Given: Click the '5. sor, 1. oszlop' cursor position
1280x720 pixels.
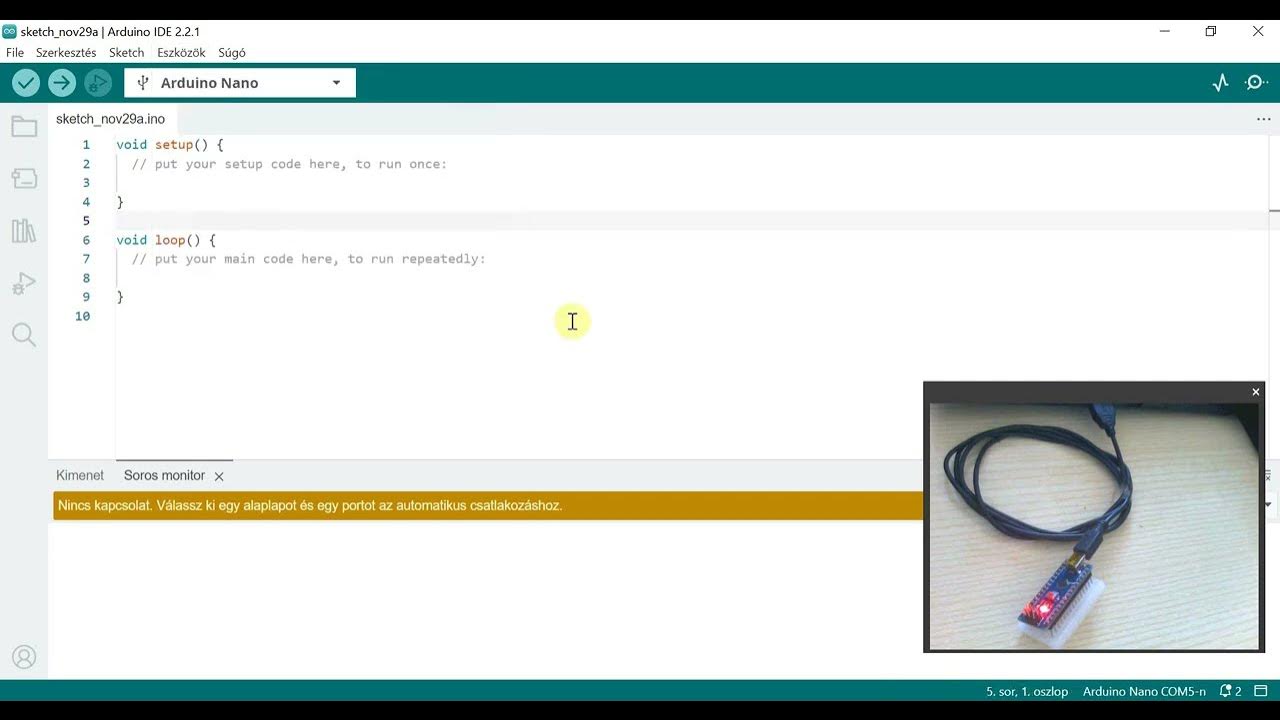Looking at the screenshot, I should [1027, 691].
